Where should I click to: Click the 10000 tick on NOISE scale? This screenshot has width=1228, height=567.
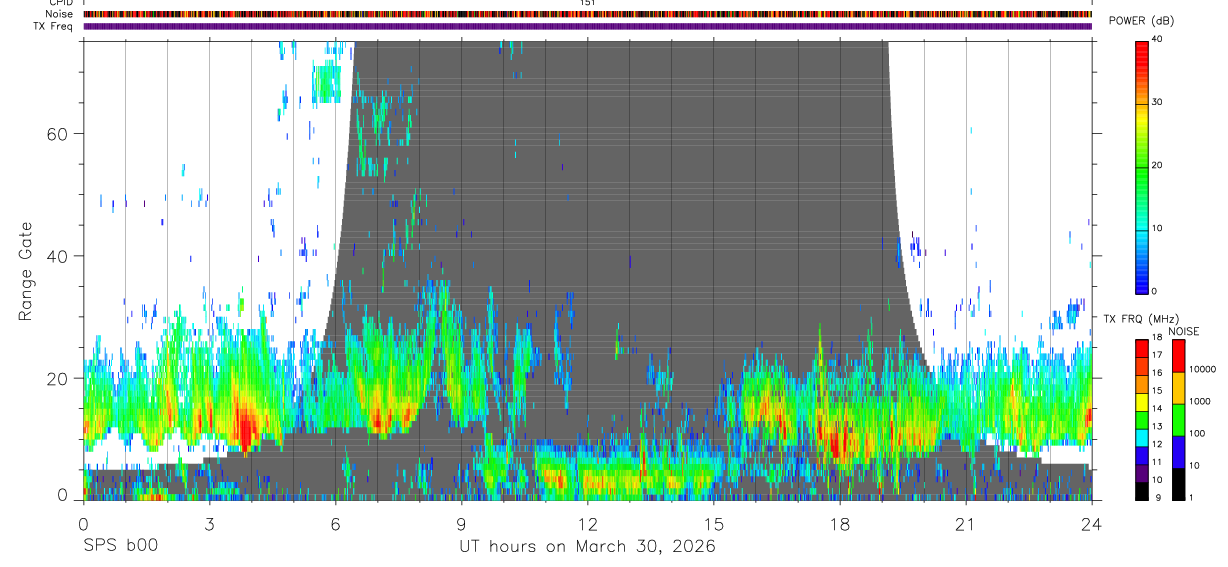[x=1203, y=369]
